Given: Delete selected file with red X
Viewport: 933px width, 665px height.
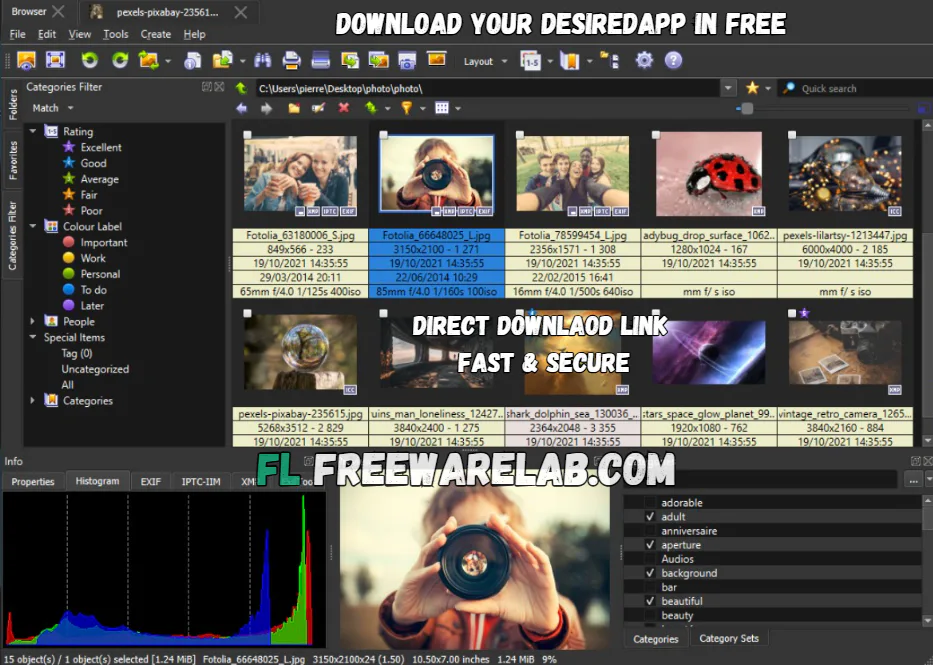Looking at the screenshot, I should [344, 108].
